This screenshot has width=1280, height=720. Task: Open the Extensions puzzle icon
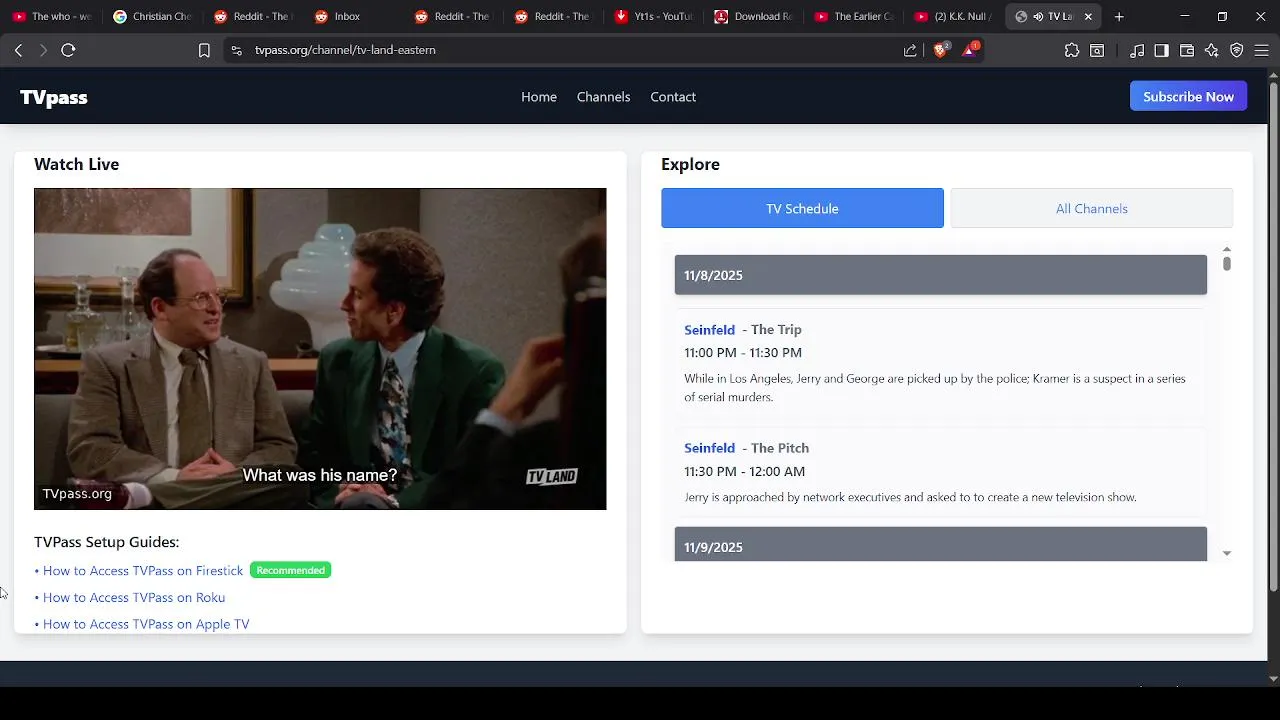click(x=1072, y=50)
